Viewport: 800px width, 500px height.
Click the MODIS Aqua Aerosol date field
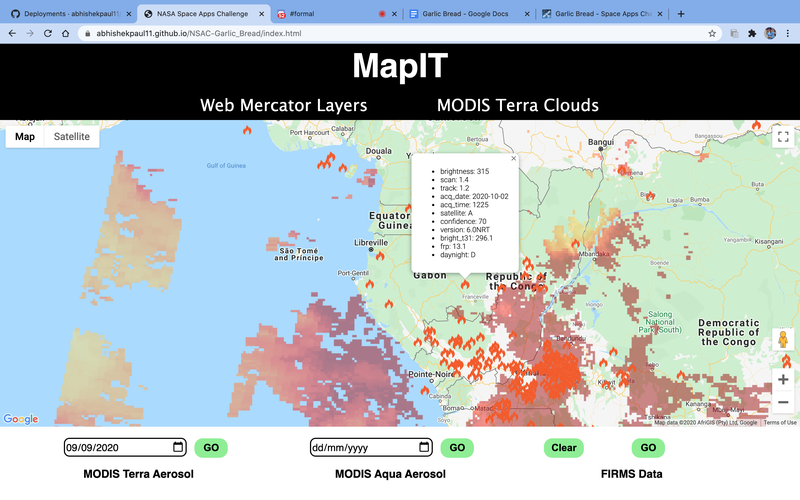coord(371,447)
